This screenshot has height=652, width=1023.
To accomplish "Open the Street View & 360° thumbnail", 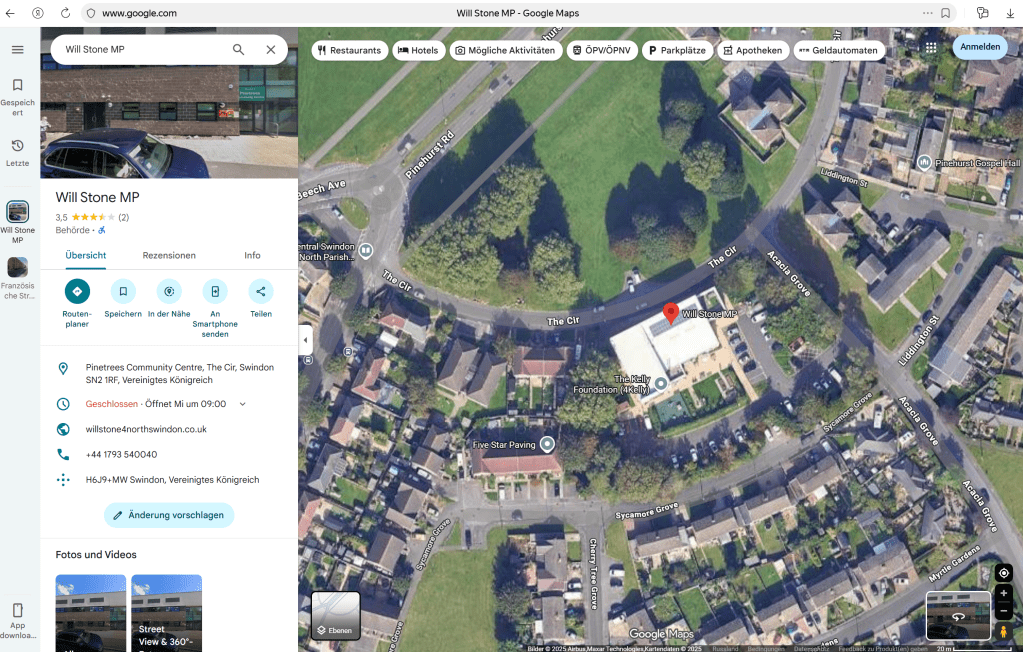I will coord(166,612).
